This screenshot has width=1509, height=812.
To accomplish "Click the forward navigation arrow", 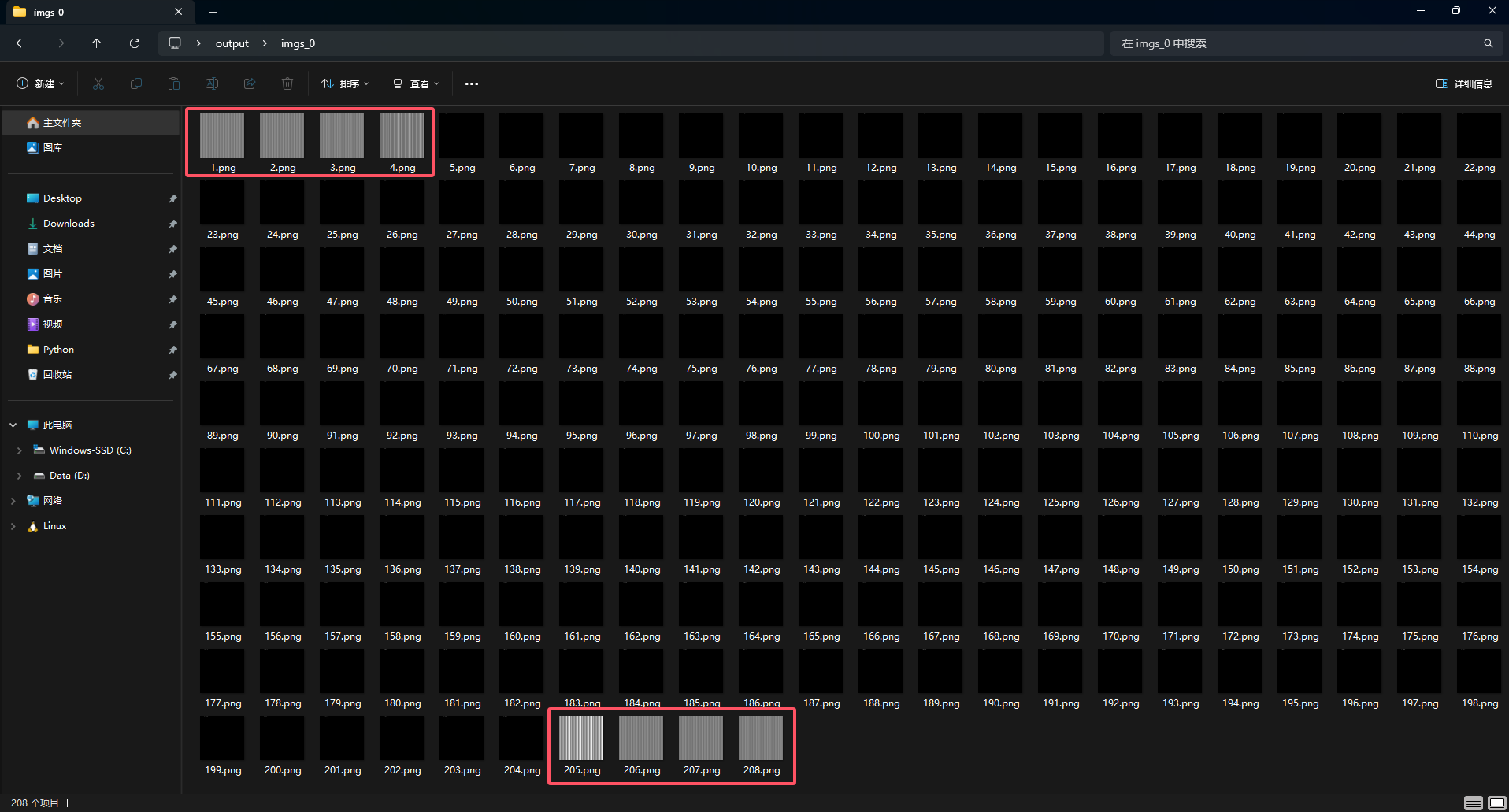I will (59, 43).
